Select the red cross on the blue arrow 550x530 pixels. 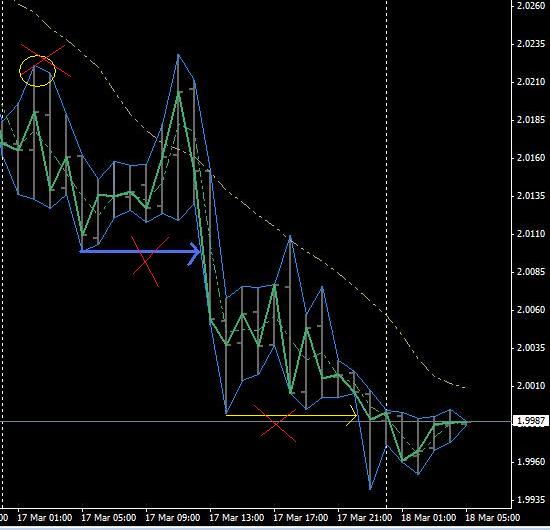click(x=149, y=260)
